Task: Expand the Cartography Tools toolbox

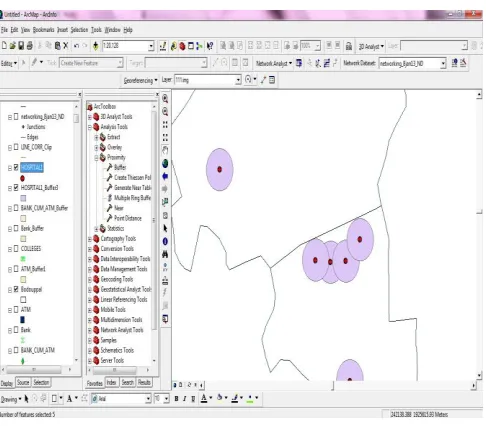Action: (x=90, y=239)
